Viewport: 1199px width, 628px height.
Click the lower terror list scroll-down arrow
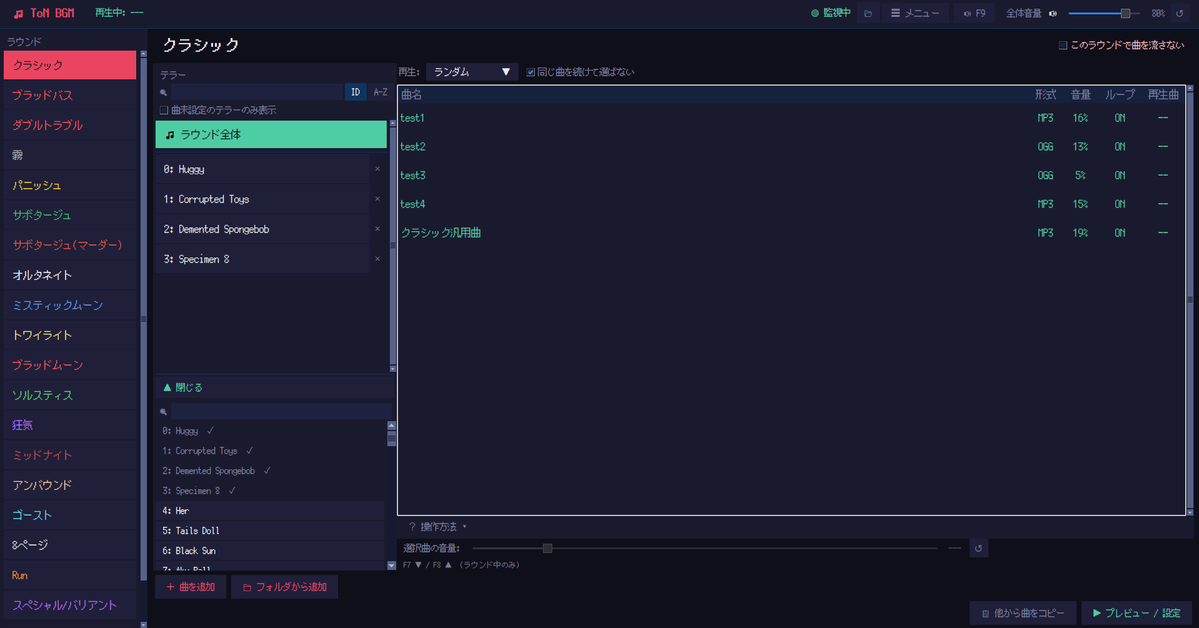pyautogui.click(x=392, y=566)
